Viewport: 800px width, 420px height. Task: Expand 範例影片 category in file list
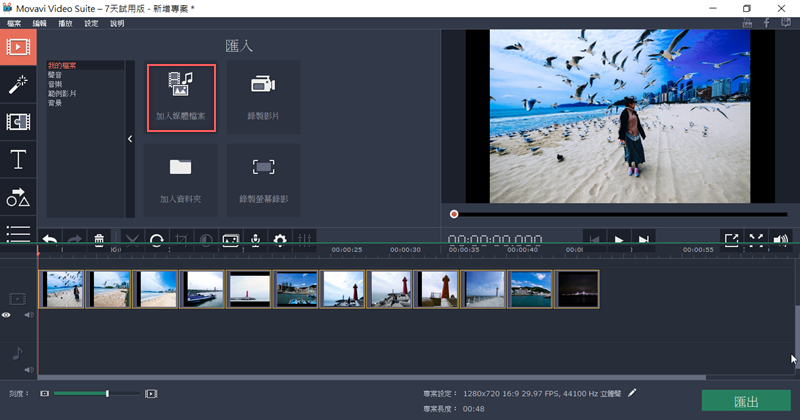tap(62, 93)
